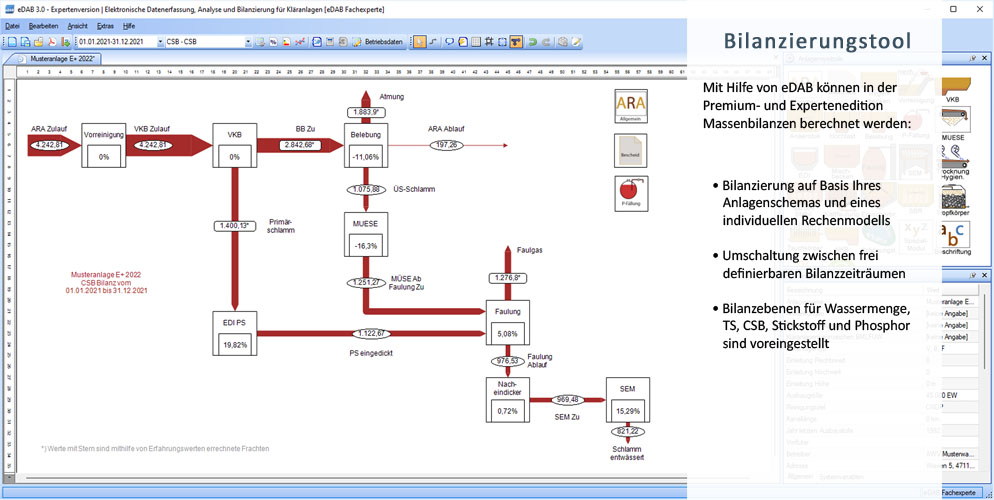
Task: Click the red Musteranlage E+ 2022 CSB Bilanz caption
Action: click(106, 282)
